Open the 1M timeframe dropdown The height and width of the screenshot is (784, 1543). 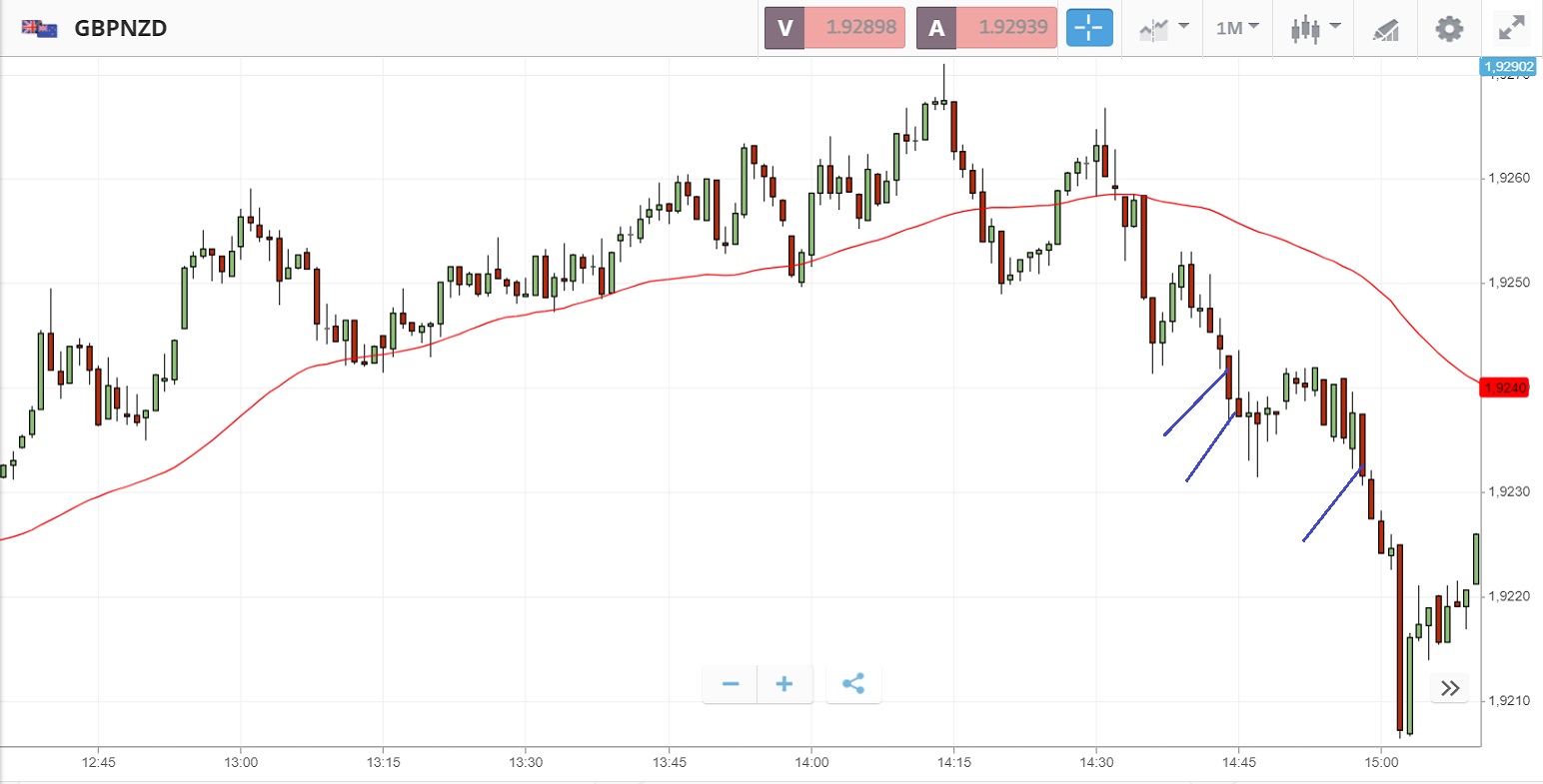(x=1237, y=28)
